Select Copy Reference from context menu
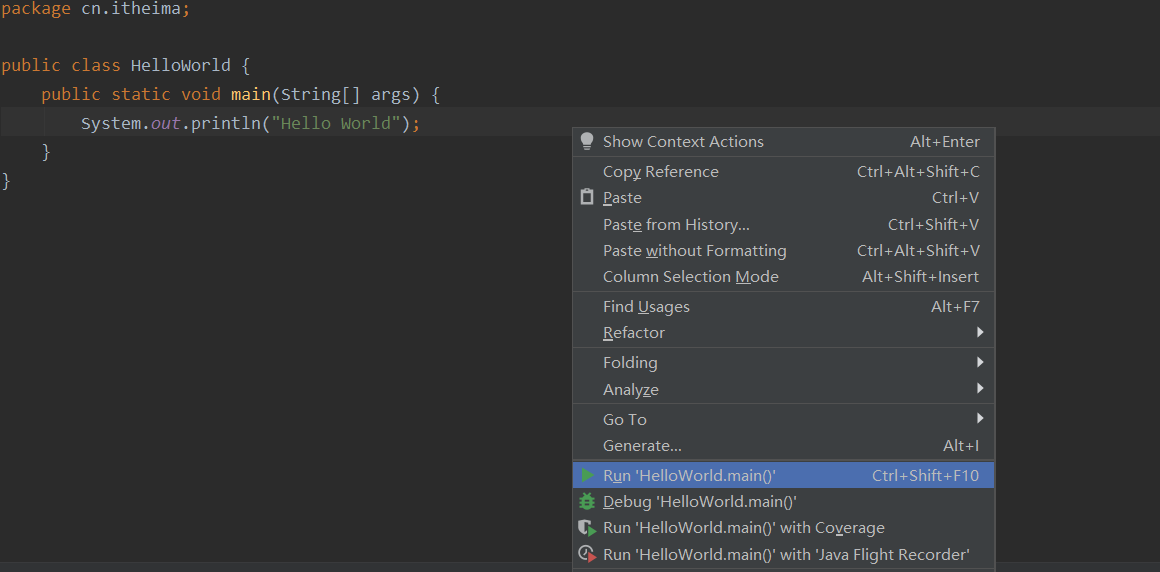 [x=660, y=172]
